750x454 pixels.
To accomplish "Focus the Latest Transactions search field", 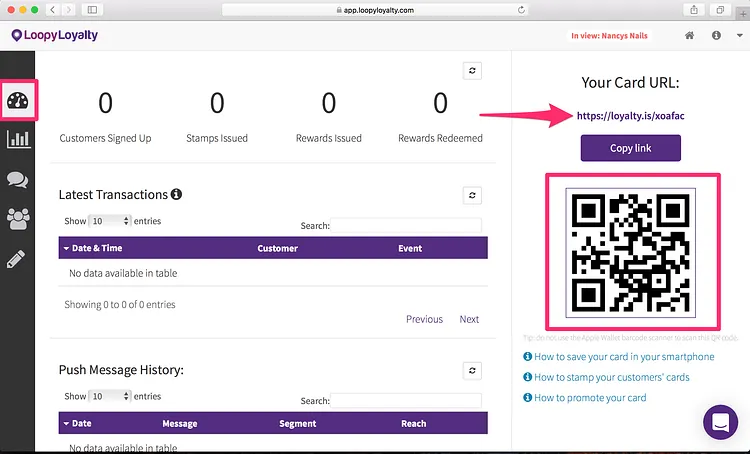I will (x=406, y=225).
